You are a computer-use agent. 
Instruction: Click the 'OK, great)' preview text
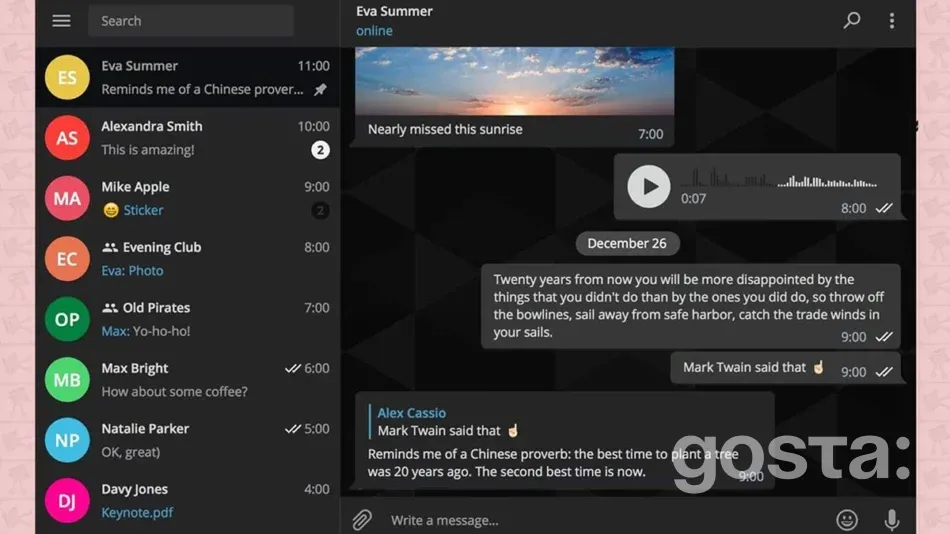[x=131, y=453]
